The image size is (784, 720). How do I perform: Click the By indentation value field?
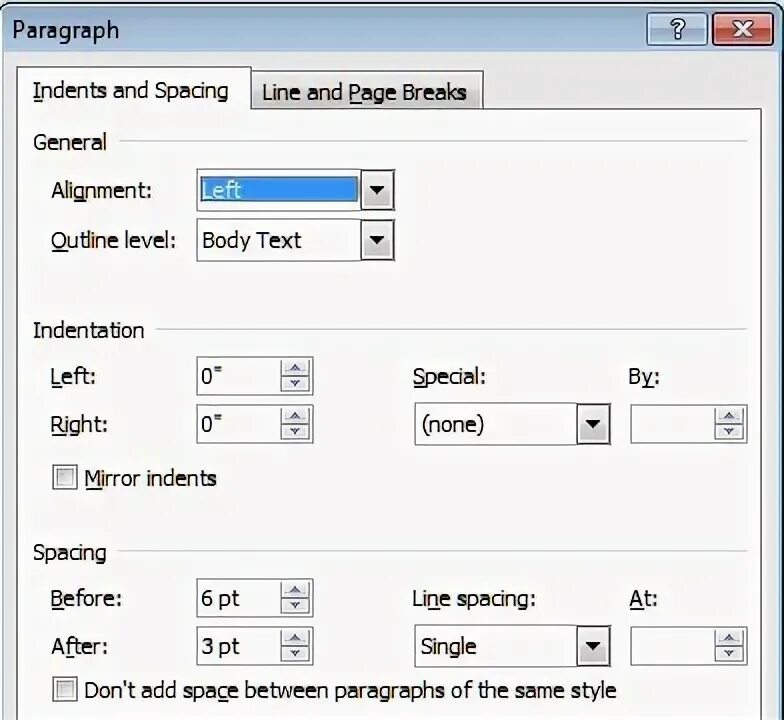pos(672,424)
